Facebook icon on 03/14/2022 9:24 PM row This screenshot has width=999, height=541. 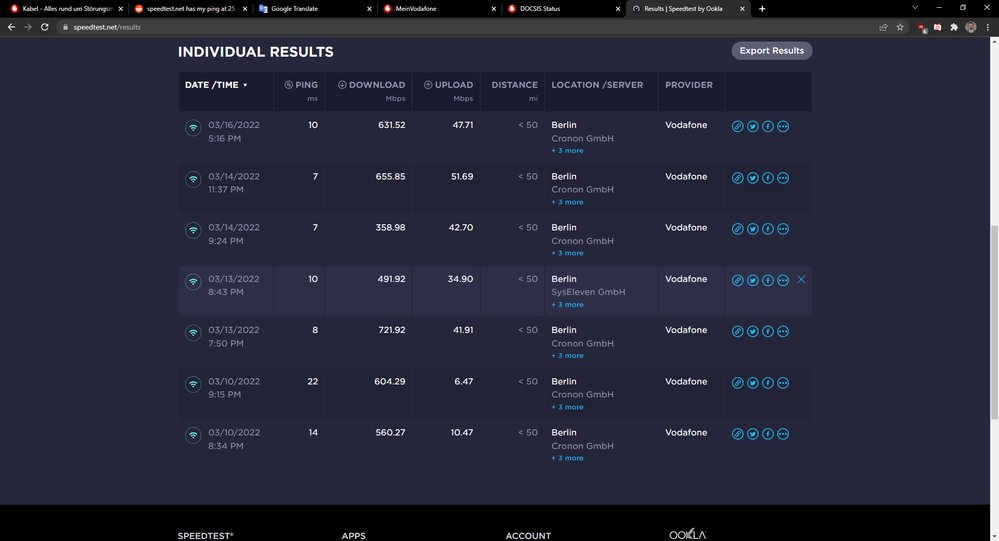point(768,229)
